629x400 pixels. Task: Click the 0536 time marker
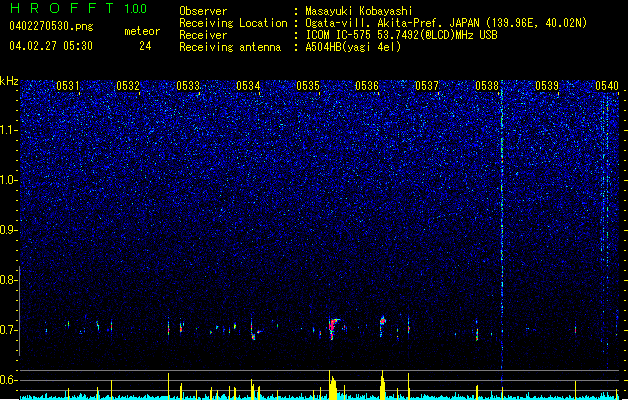tap(367, 86)
